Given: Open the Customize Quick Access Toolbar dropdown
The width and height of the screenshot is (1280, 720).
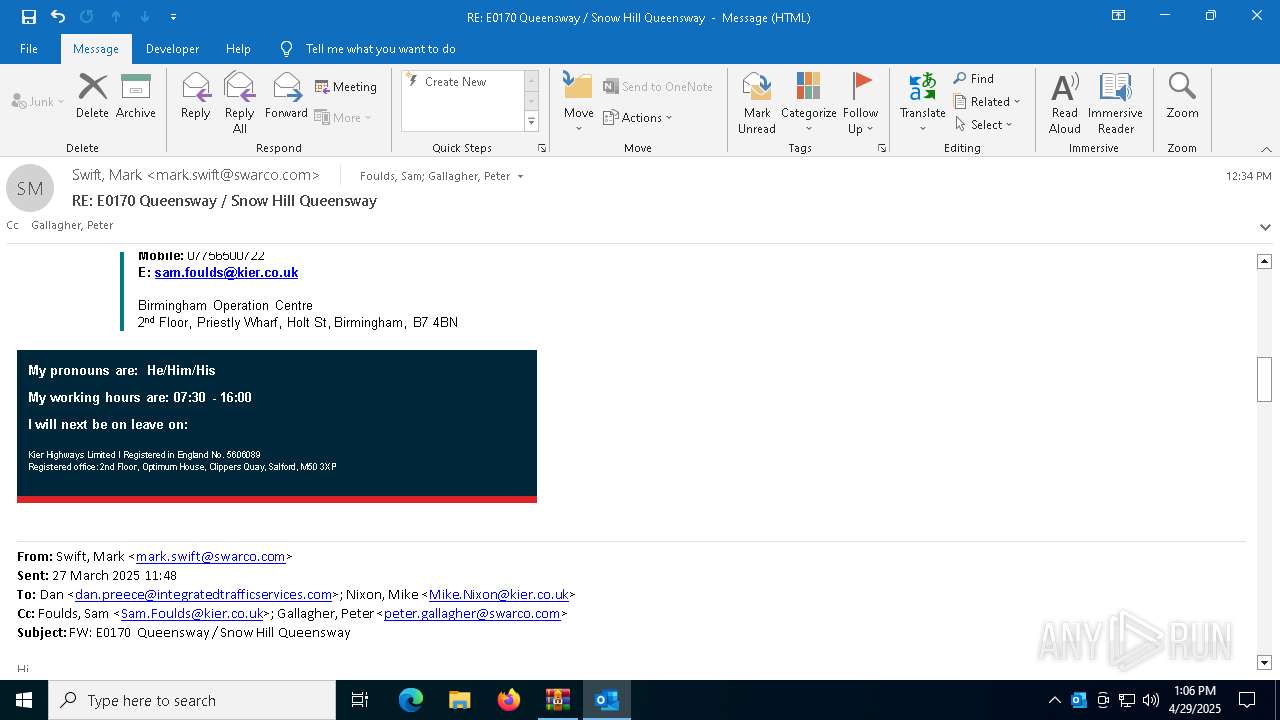Looking at the screenshot, I should pyautogui.click(x=174, y=17).
